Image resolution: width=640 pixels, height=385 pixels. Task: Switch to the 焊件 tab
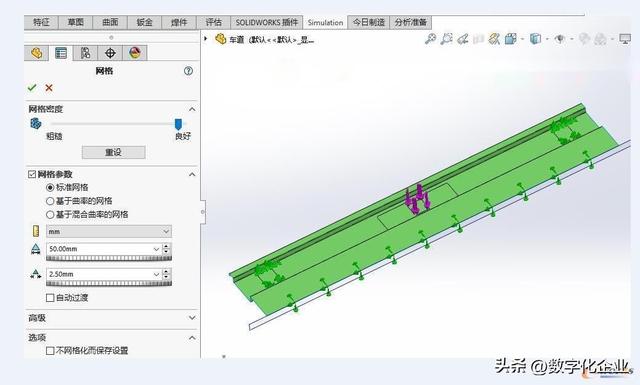179,22
